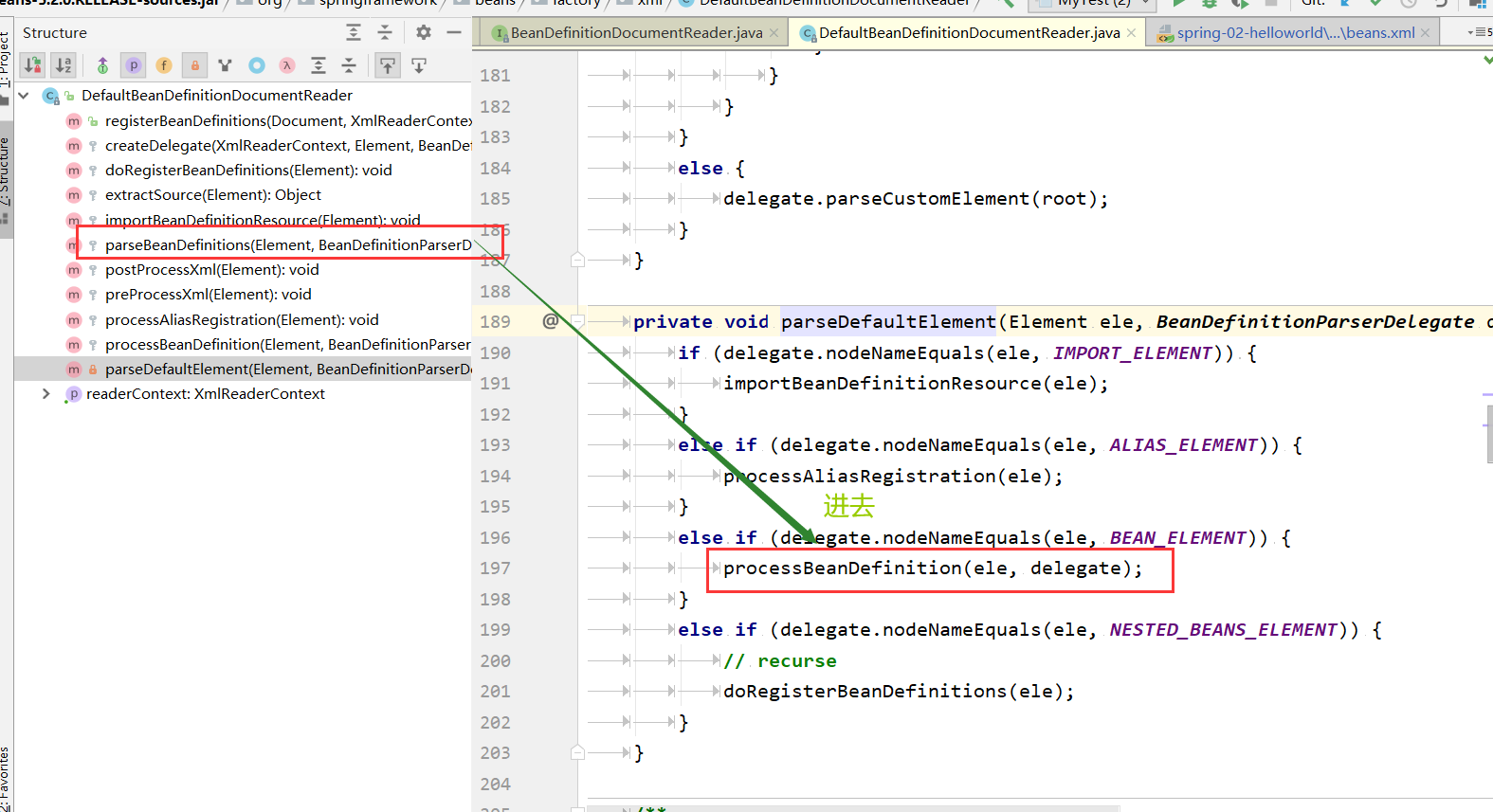Click IMPORT_ELEMENT constant on line 190
The image size is (1493, 812).
click(1133, 353)
